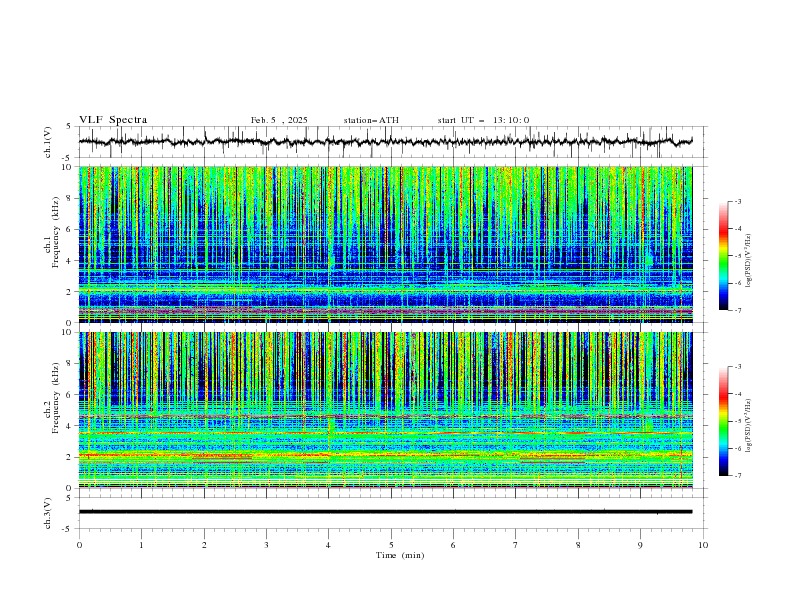Click the color scale bar beside ch.1 spectrogram
Viewport: 792px width, 612px height.
[723, 256]
